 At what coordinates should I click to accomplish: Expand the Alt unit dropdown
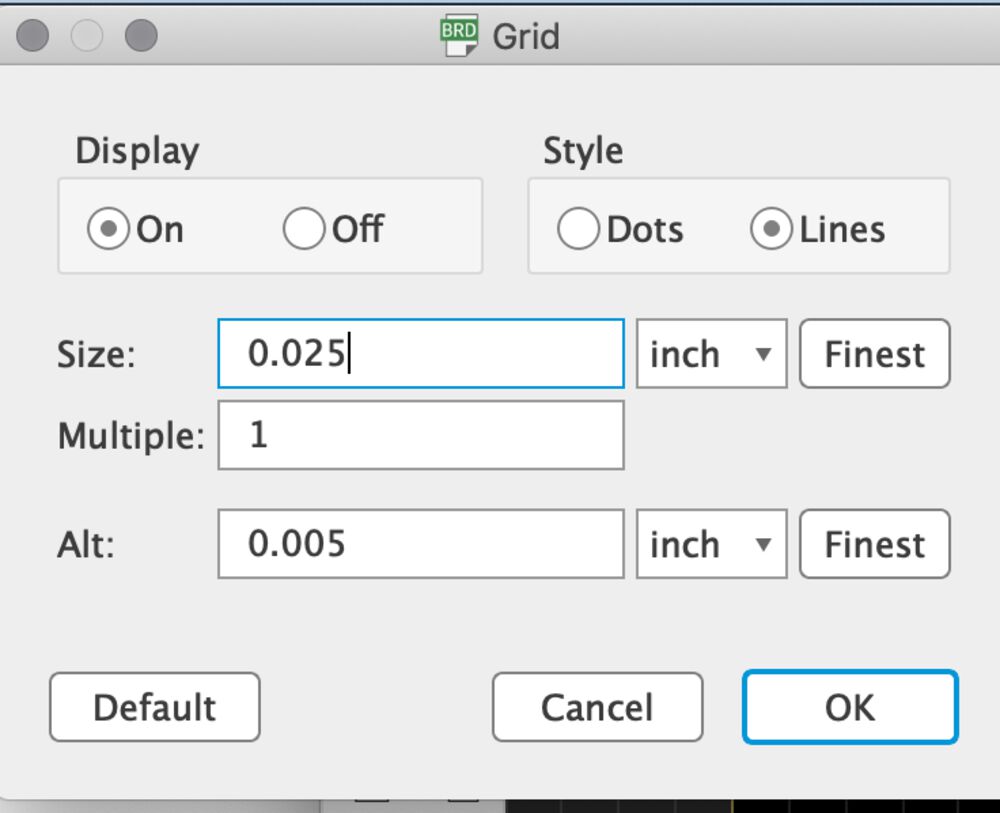(711, 544)
